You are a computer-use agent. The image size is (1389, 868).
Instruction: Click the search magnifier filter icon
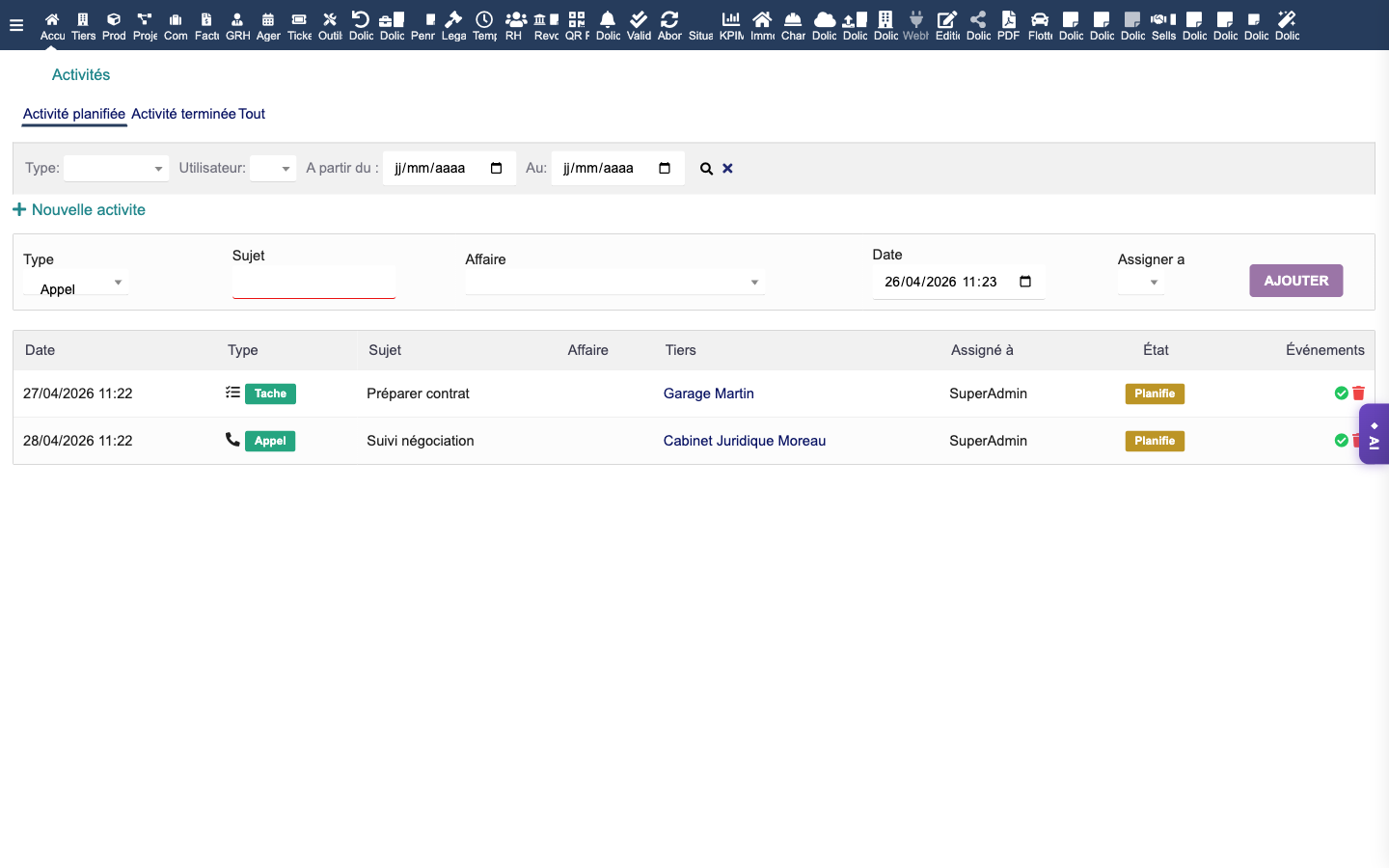tap(706, 169)
